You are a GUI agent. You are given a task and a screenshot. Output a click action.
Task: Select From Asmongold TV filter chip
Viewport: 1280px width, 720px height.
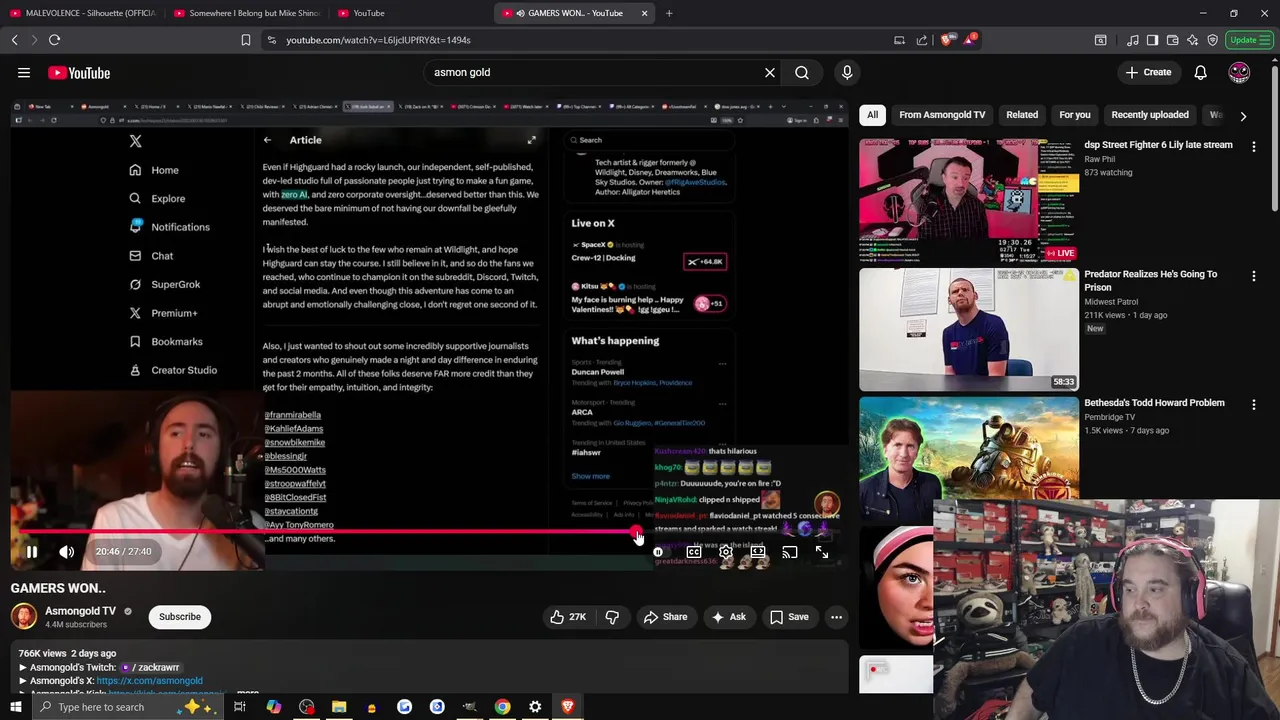[x=942, y=115]
